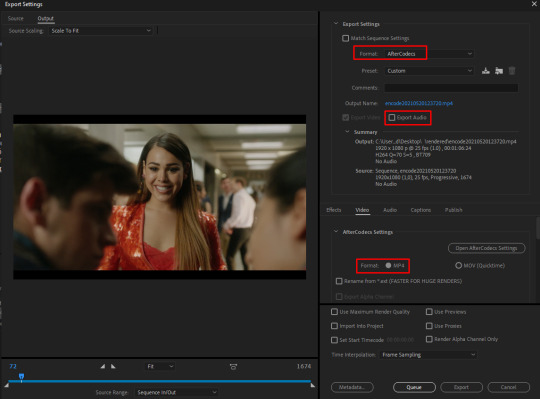Open the Publish tab

454,210
